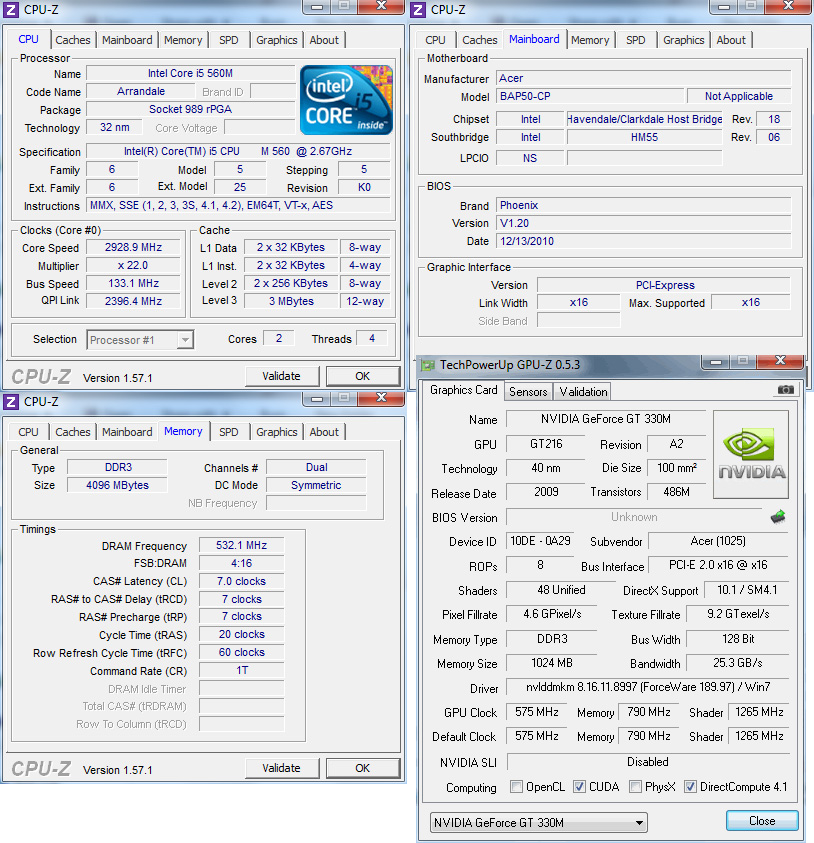Click the 60 clocks tRFC value
The height and width of the screenshot is (843, 814).
click(x=241, y=652)
